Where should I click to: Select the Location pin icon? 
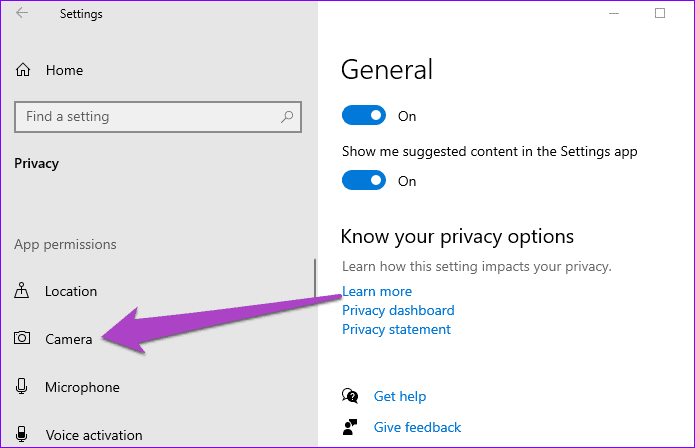coord(22,291)
